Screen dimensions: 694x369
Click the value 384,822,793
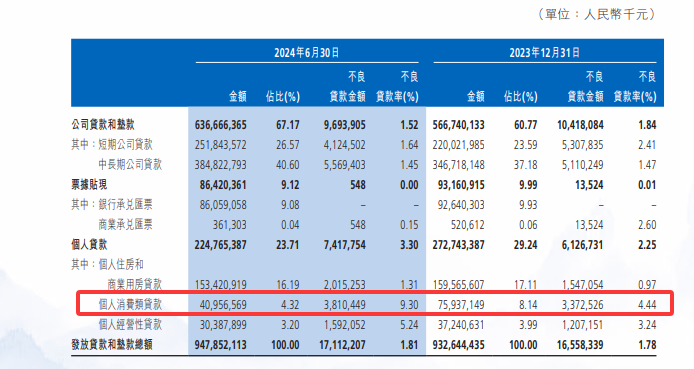pyautogui.click(x=220, y=165)
